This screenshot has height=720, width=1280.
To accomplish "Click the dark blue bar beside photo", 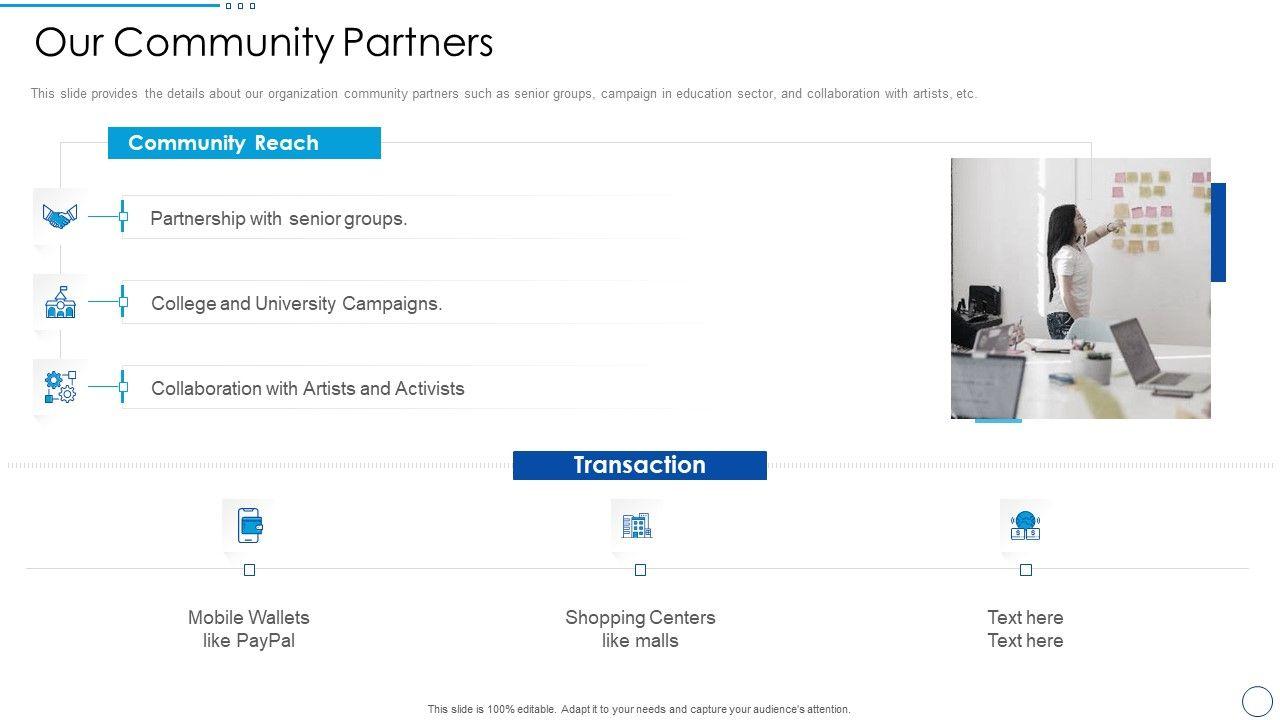I will coord(1218,232).
